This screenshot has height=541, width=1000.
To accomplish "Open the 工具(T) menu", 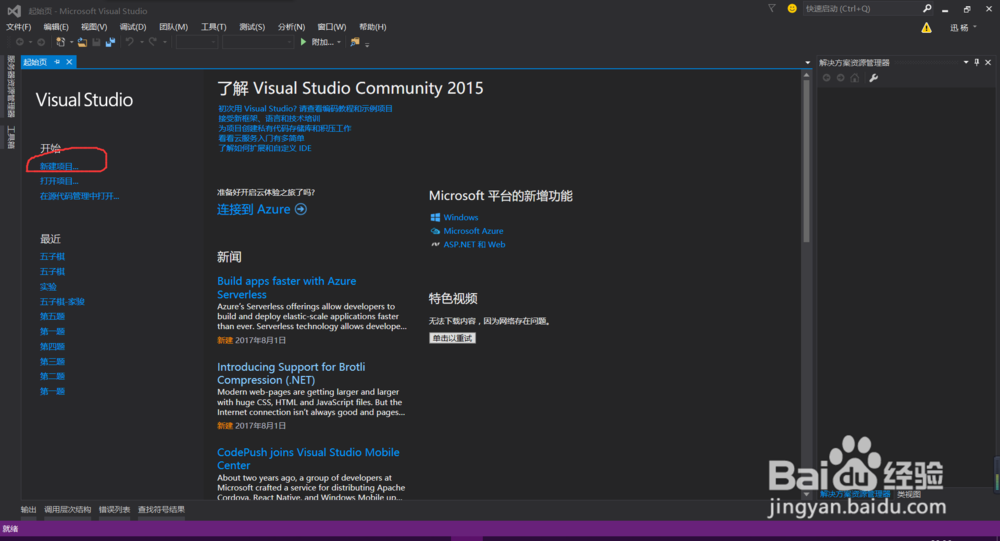I will (x=214, y=27).
